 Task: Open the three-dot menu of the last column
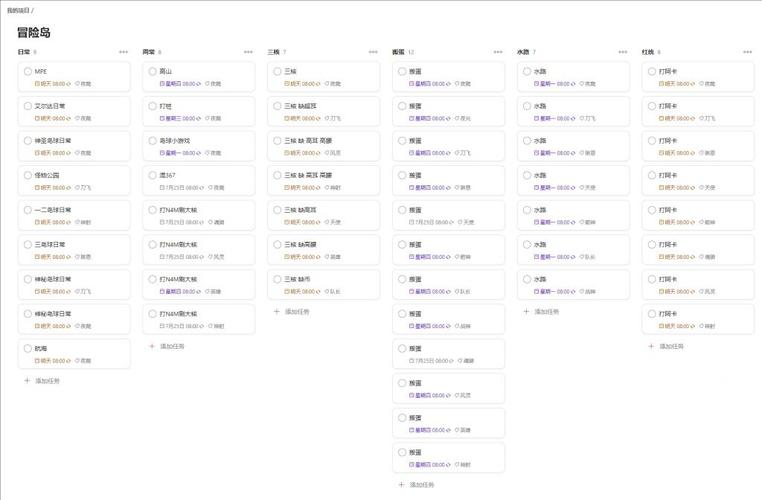coord(748,52)
